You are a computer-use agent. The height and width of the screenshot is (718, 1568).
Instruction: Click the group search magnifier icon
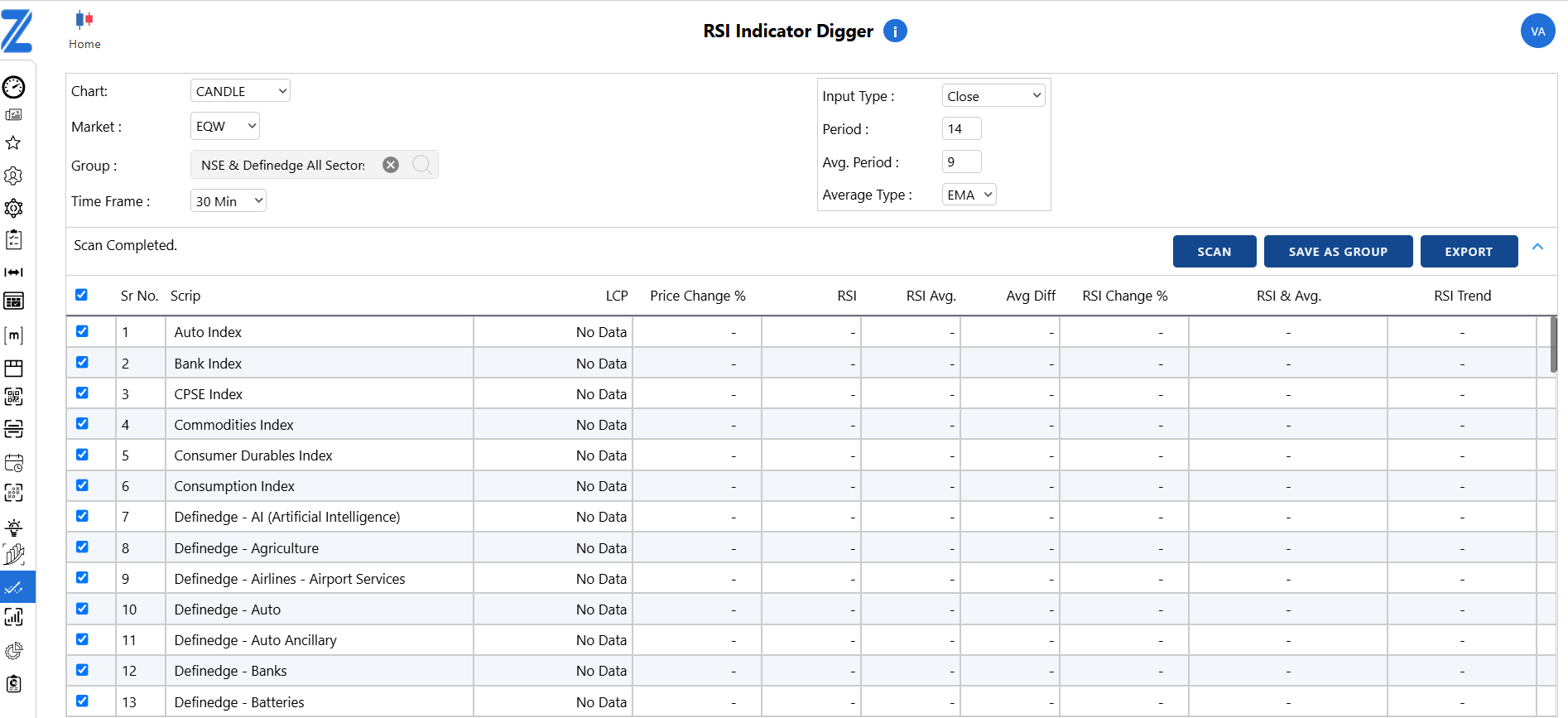pyautogui.click(x=421, y=165)
